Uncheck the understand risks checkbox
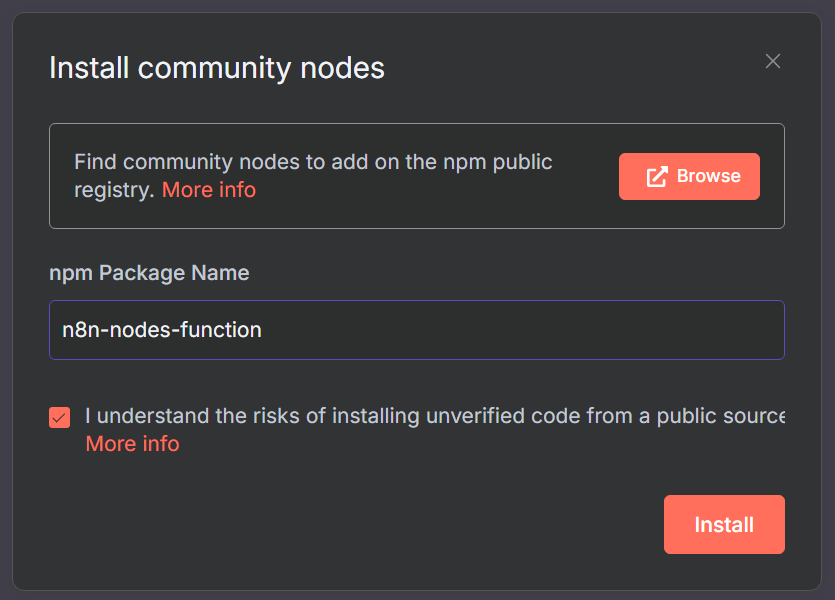 click(60, 417)
